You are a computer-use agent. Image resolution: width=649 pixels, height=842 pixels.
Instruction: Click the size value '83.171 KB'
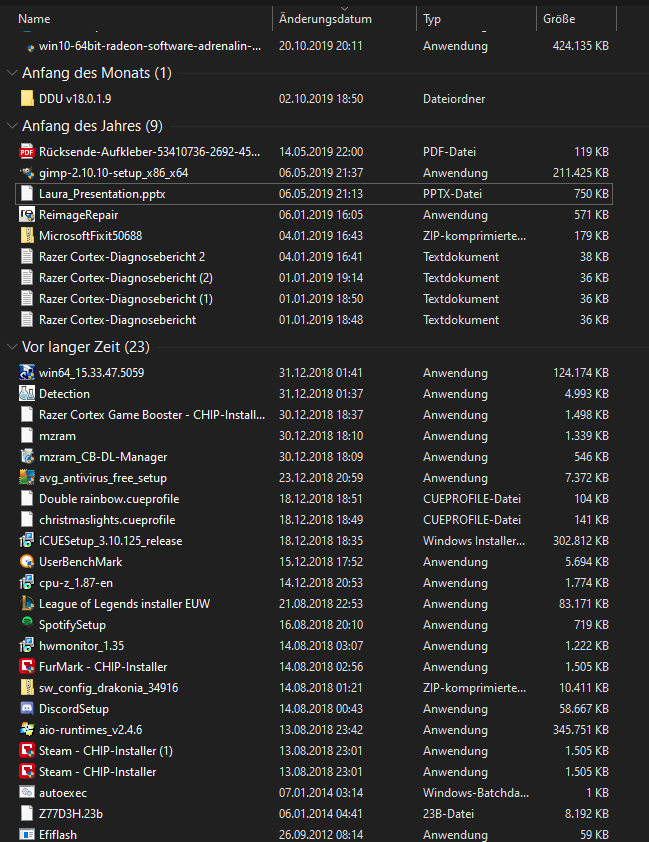584,604
